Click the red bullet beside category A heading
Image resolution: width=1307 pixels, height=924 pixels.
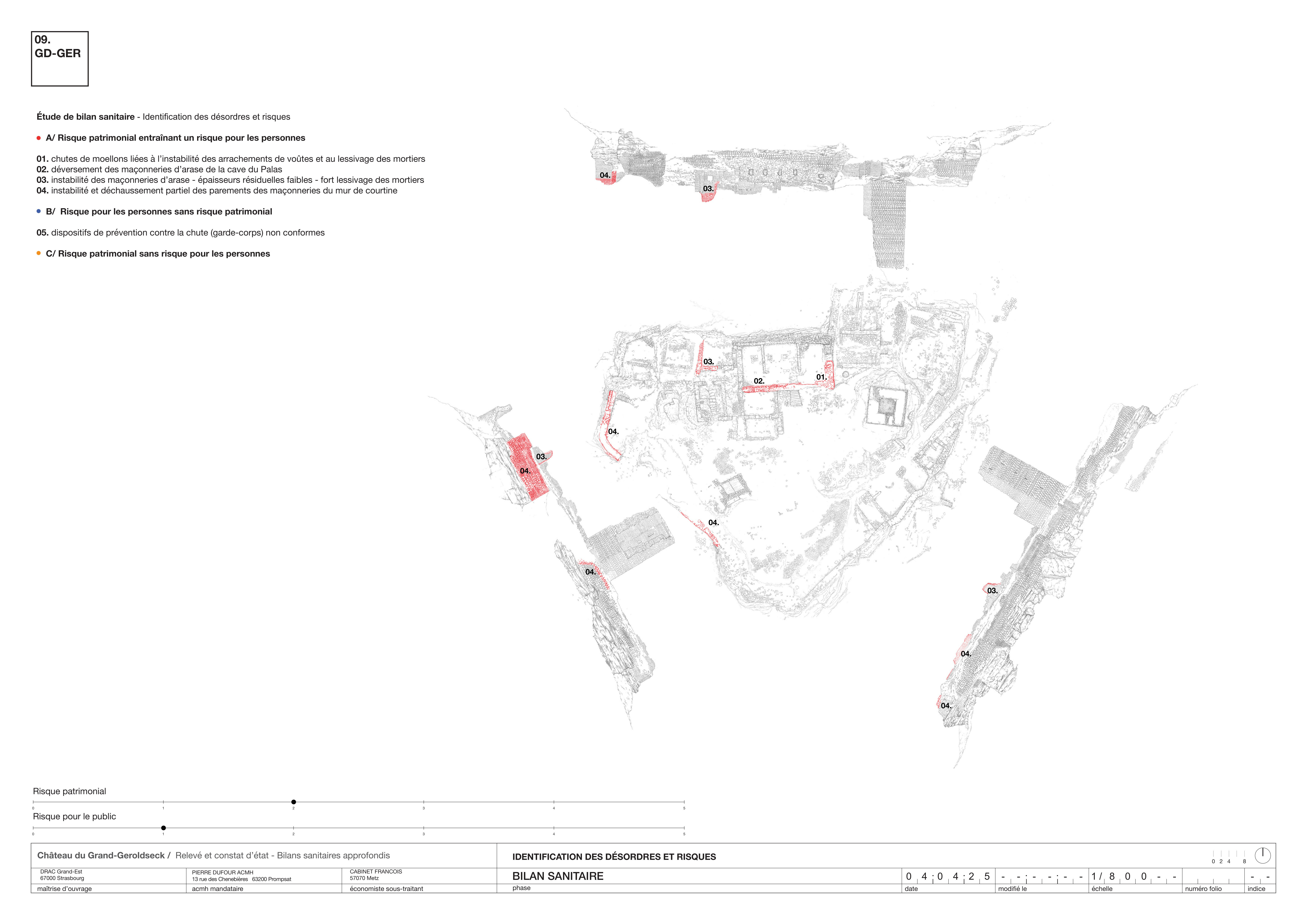tap(39, 138)
